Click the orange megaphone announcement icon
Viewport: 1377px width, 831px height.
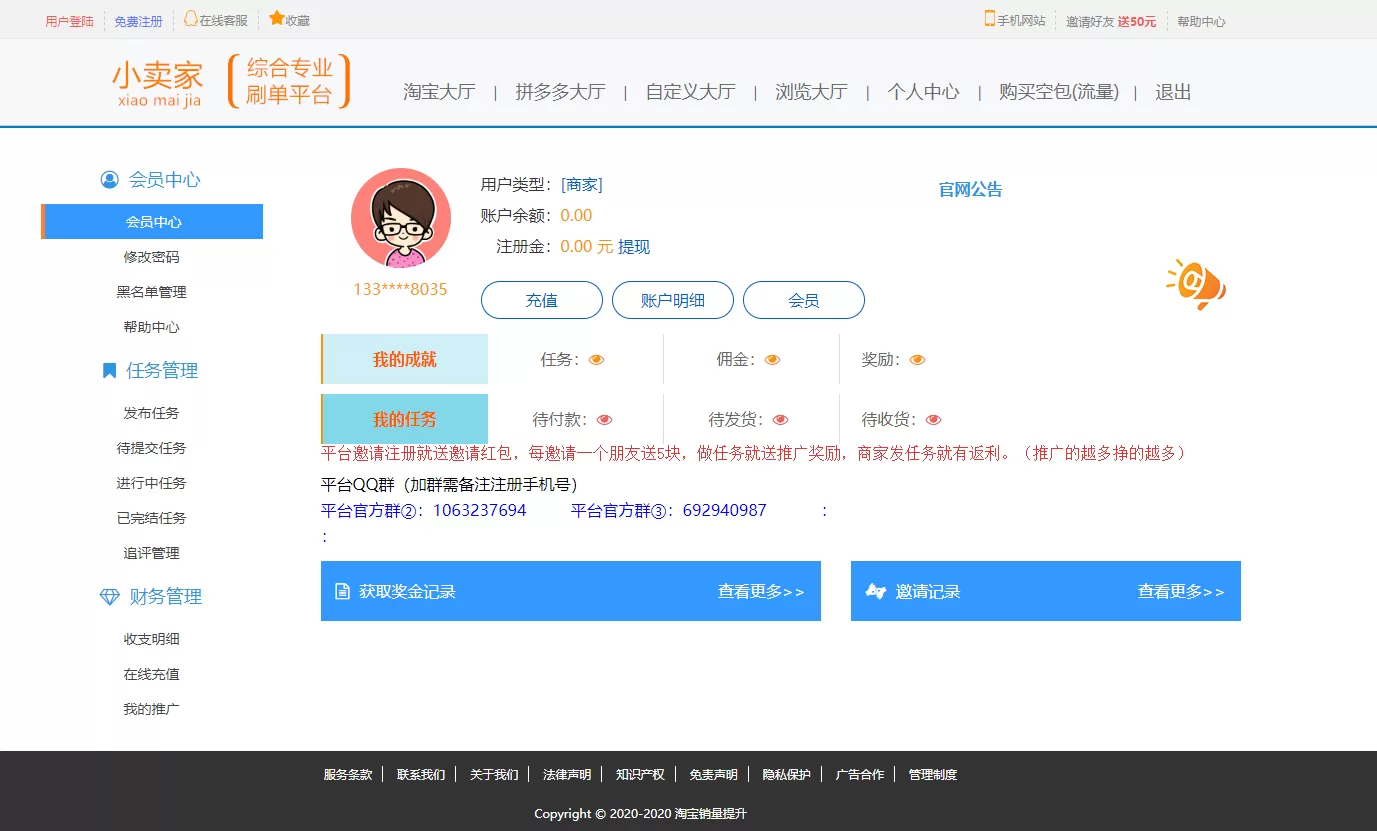1196,283
